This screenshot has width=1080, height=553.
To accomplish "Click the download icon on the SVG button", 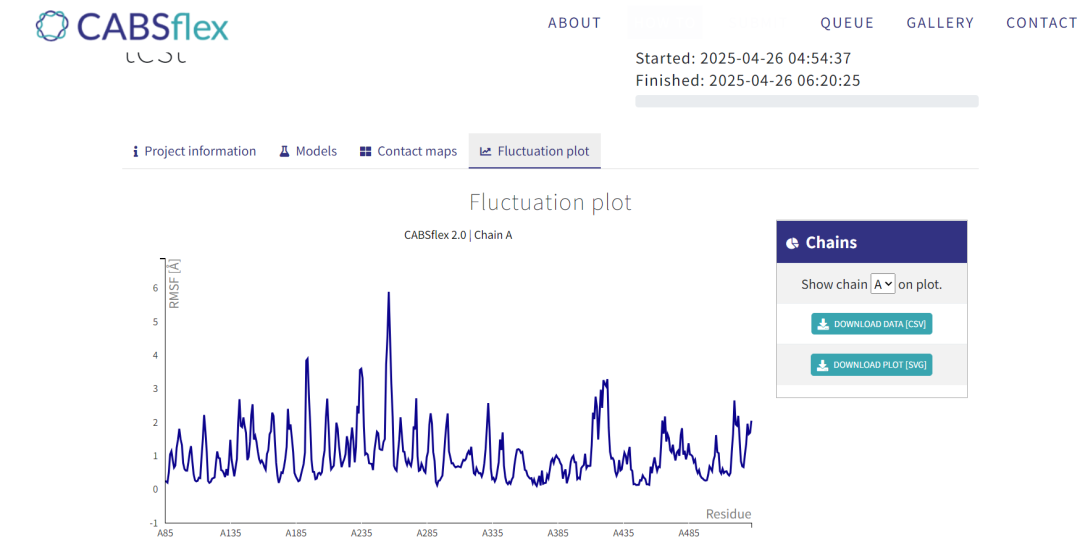I will tap(822, 366).
